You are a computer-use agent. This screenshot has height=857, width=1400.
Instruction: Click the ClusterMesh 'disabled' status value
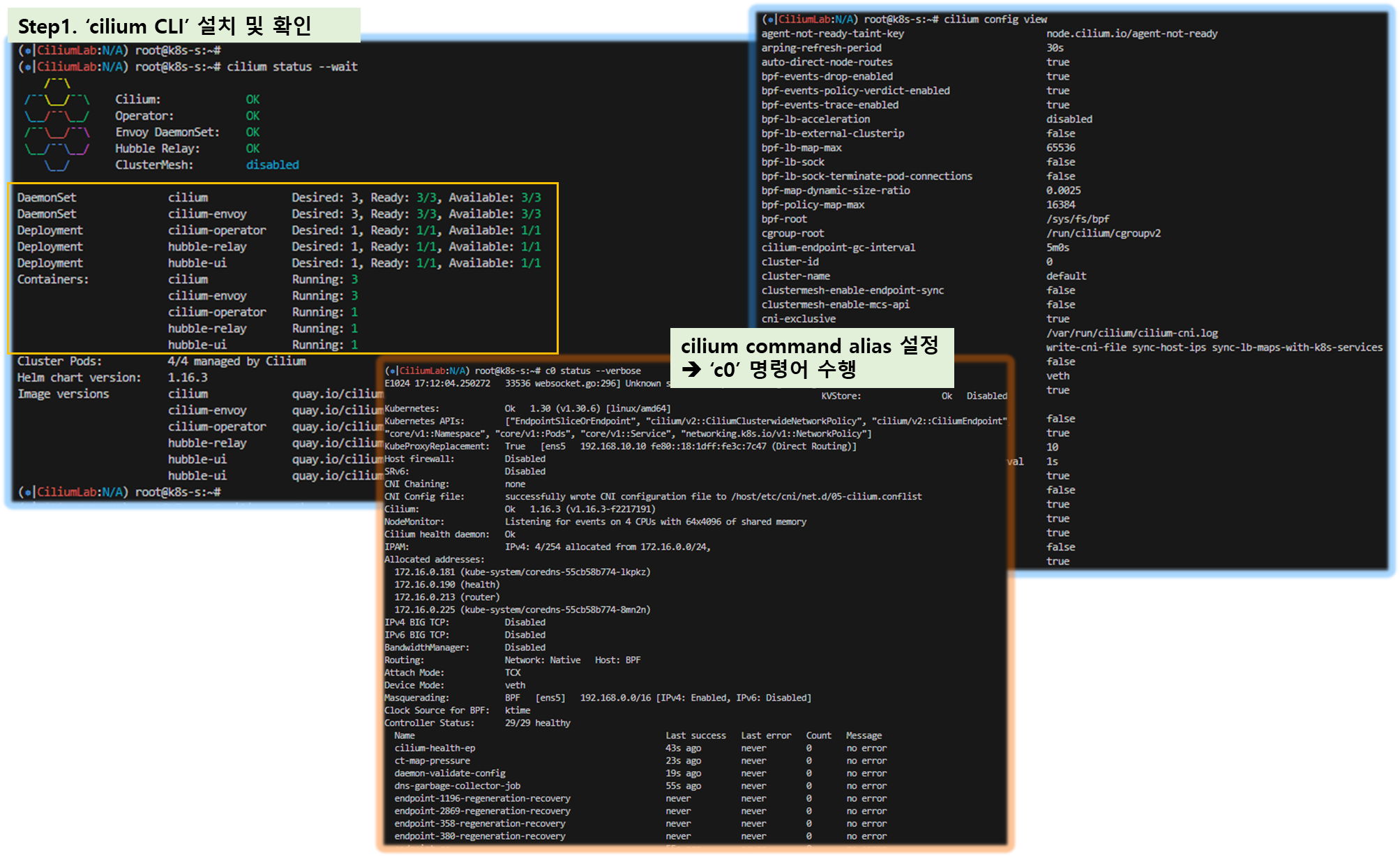272,165
